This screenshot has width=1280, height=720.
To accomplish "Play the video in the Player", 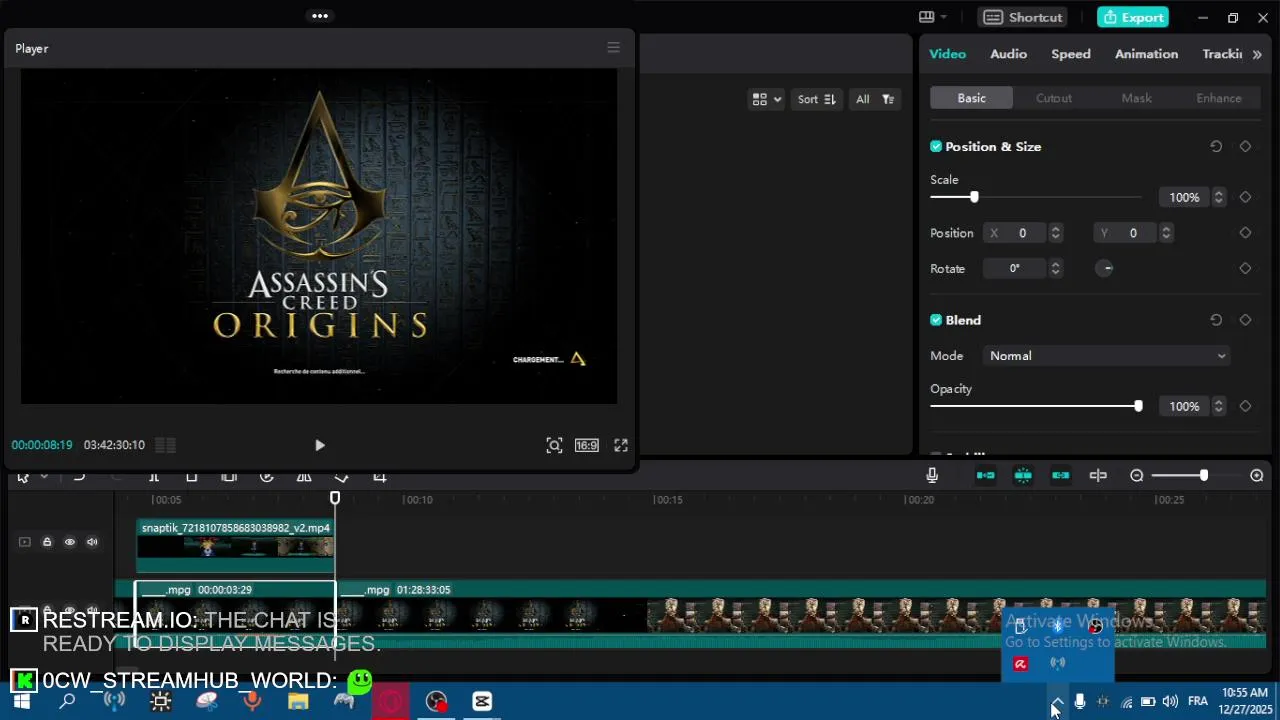I will point(320,445).
